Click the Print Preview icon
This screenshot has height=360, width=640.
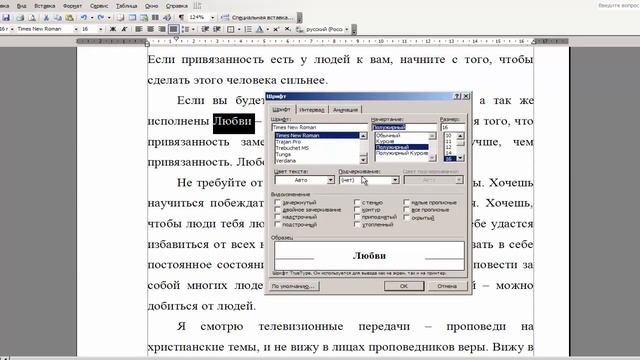[32, 18]
